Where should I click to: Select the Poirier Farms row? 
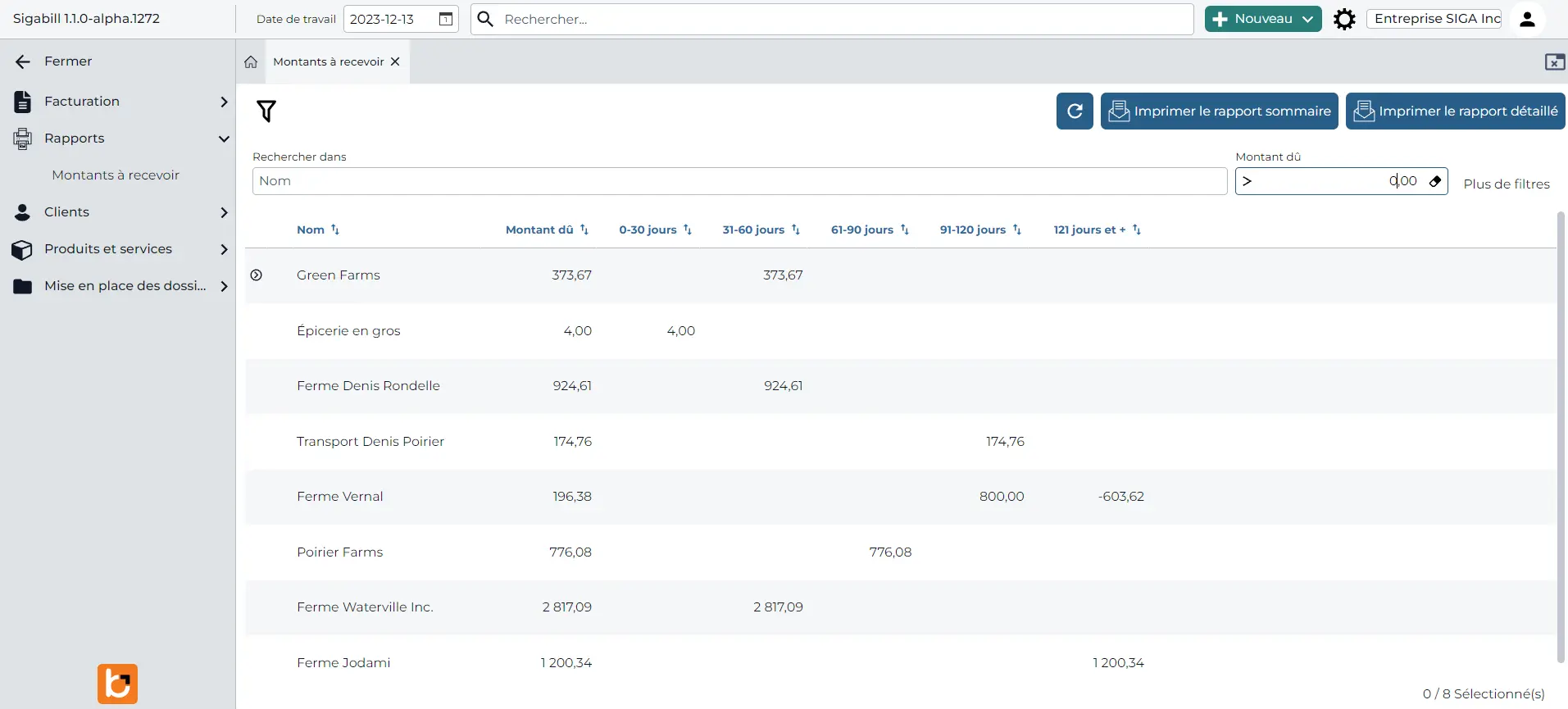(900, 552)
